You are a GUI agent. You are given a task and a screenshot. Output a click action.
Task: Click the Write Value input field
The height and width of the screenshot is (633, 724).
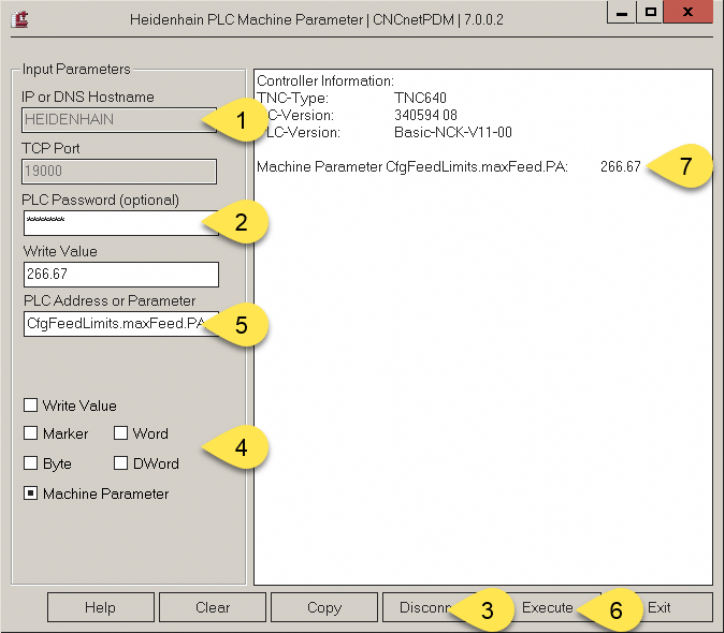[121, 275]
